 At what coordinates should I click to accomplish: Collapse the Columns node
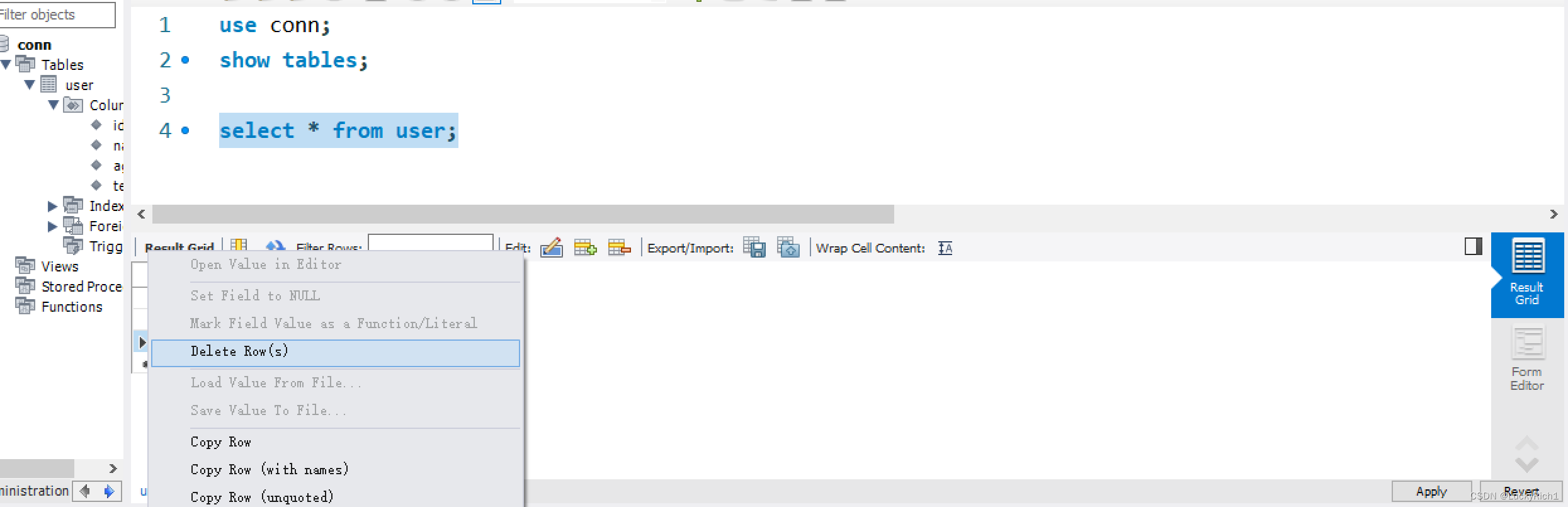54,105
